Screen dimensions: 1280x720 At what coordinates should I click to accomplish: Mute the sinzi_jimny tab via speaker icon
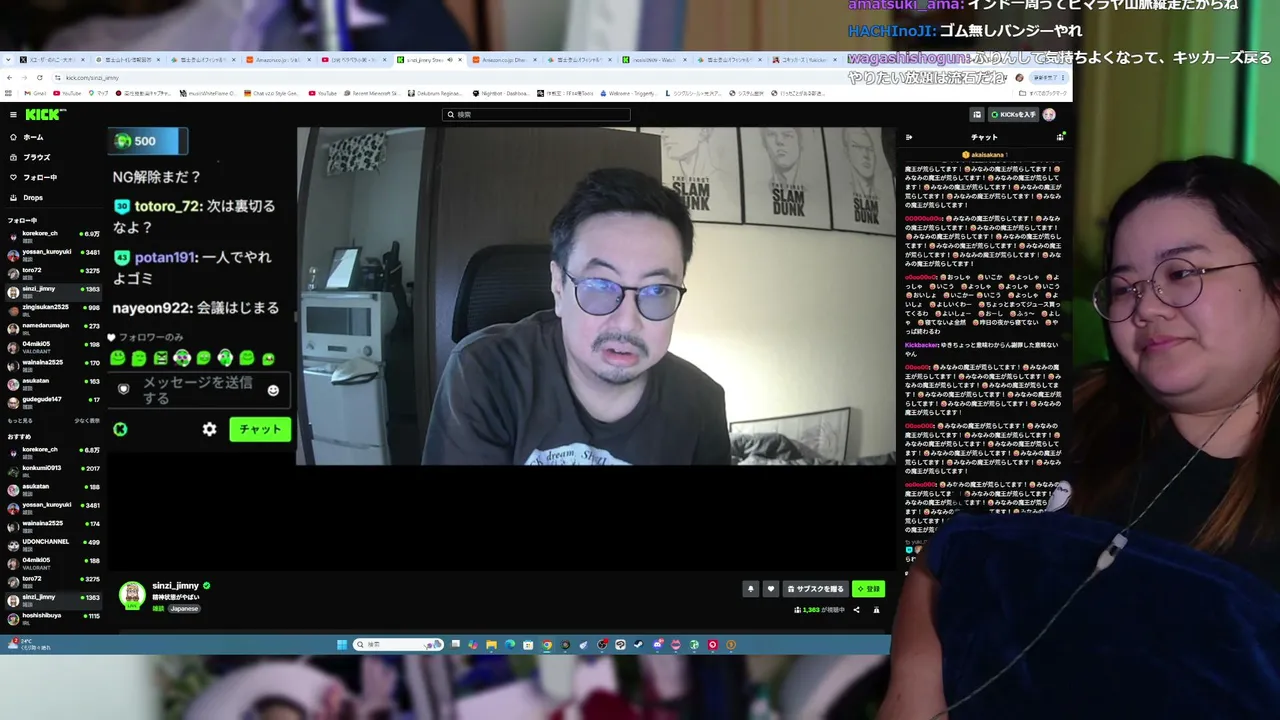pyautogui.click(x=450, y=60)
